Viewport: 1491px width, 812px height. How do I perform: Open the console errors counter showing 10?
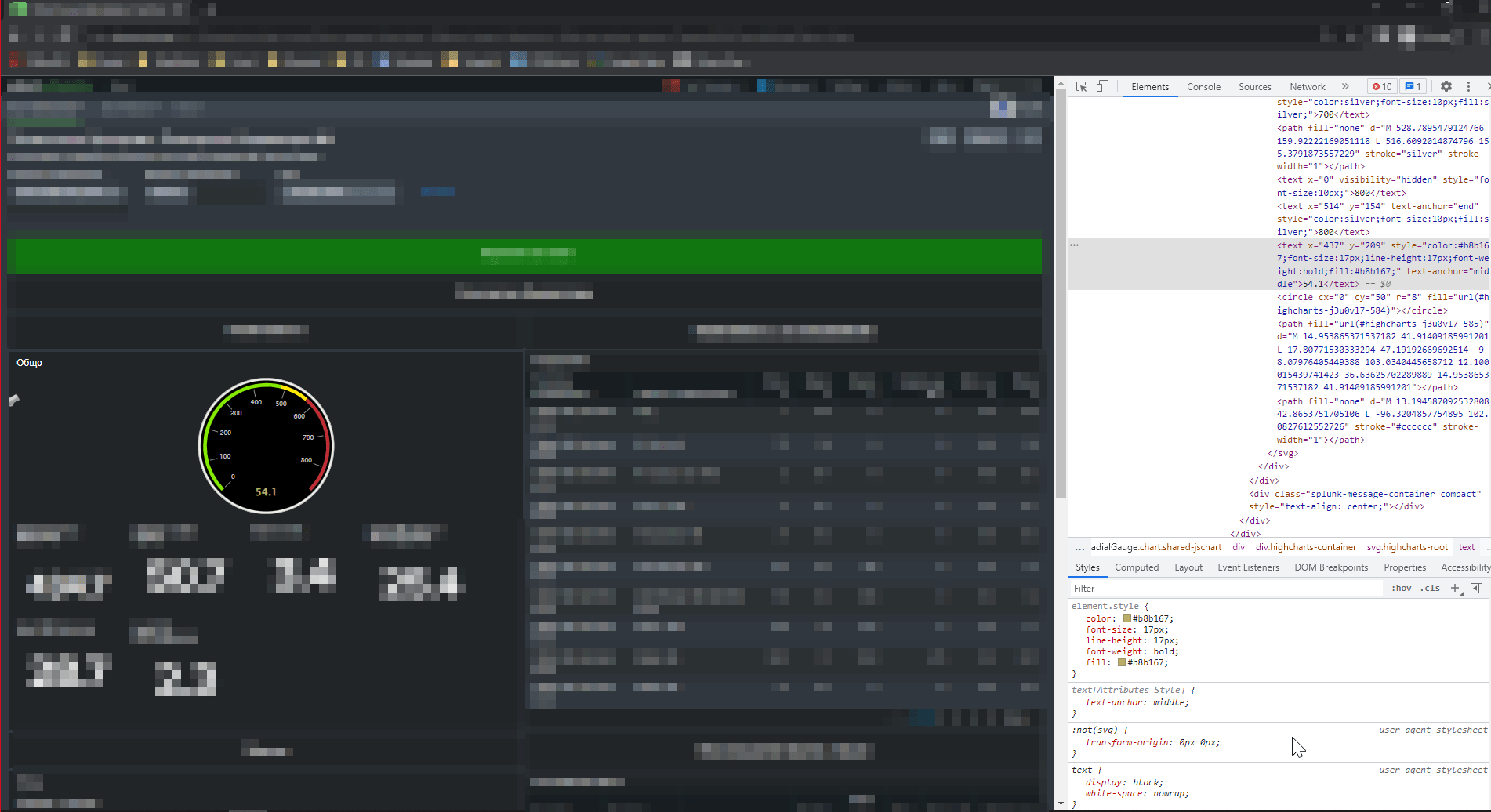tap(1381, 86)
